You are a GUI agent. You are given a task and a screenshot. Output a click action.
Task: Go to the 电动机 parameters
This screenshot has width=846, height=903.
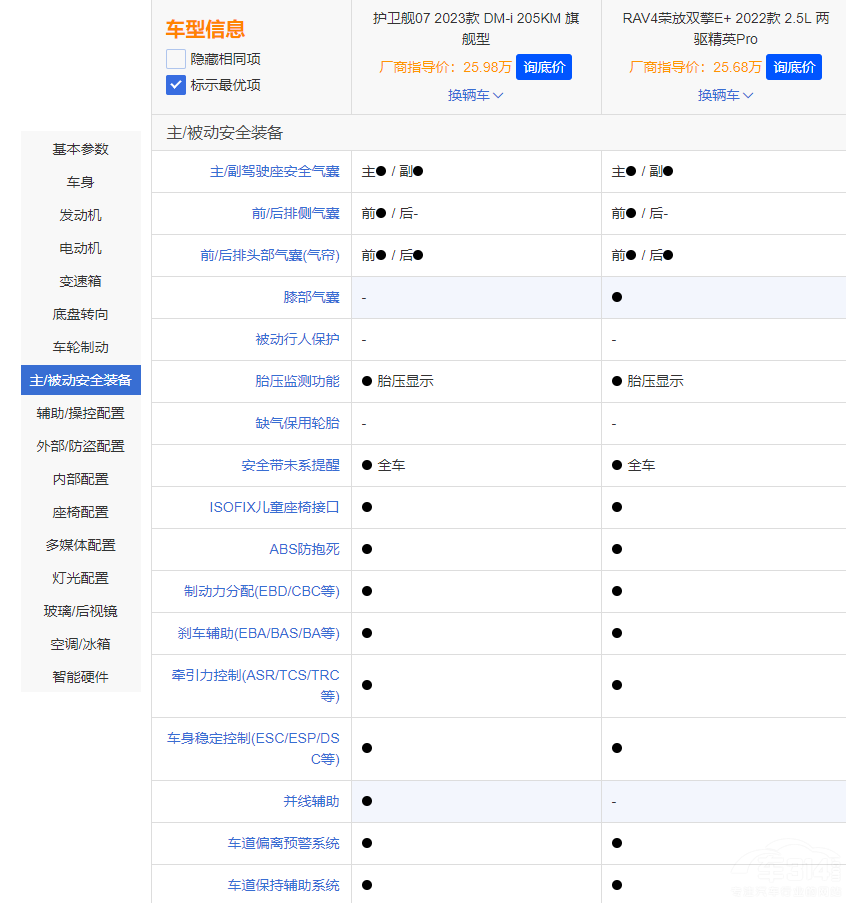(80, 248)
